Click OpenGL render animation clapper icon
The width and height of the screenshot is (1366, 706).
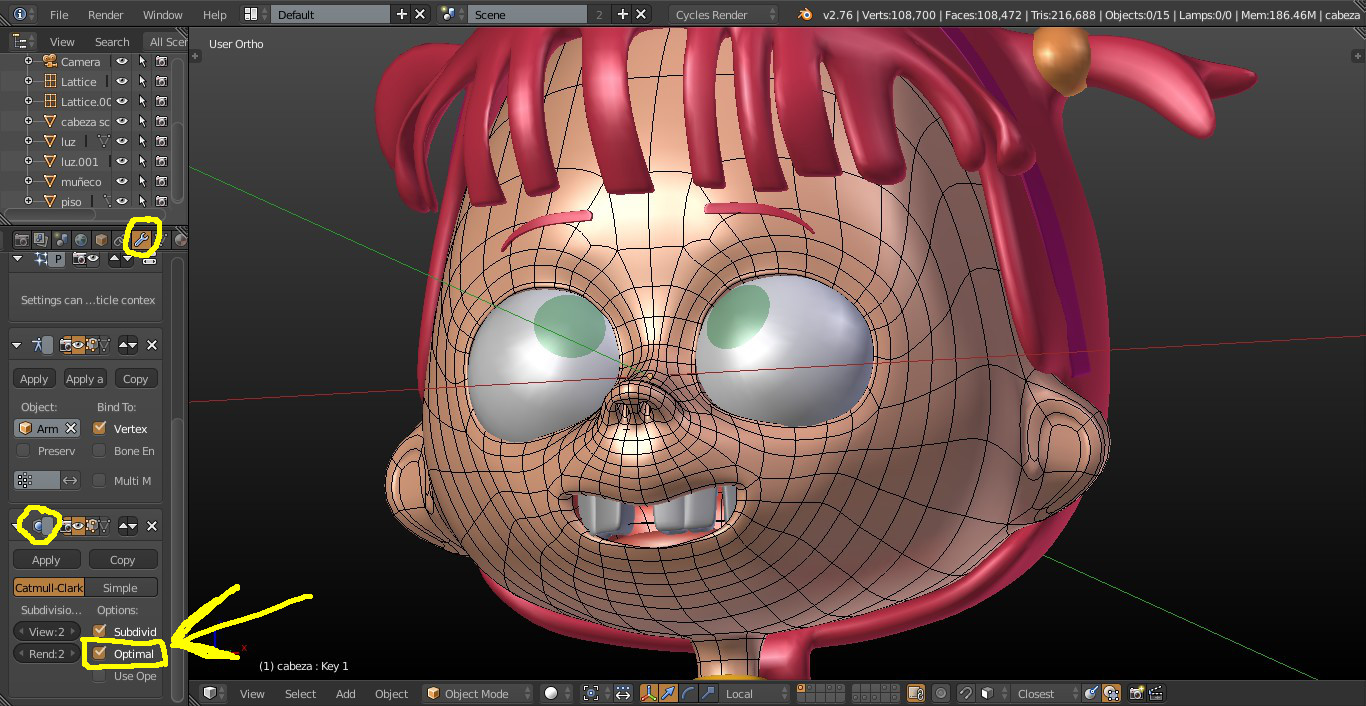[x=1155, y=693]
